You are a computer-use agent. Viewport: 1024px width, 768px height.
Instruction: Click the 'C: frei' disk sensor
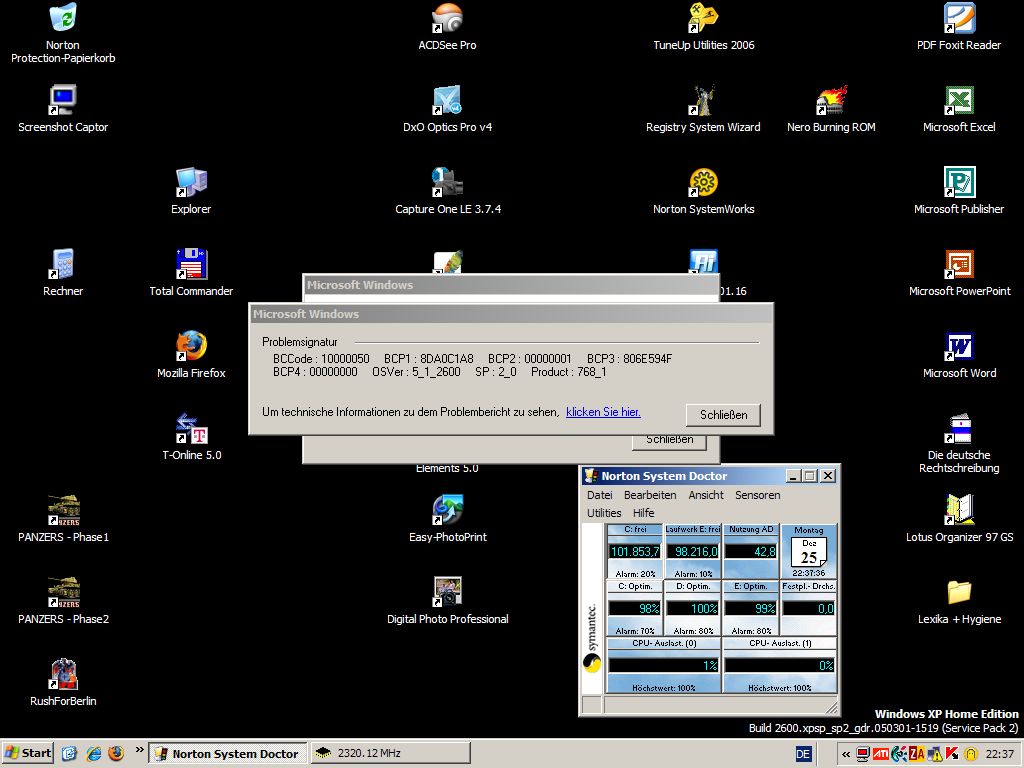pos(635,551)
